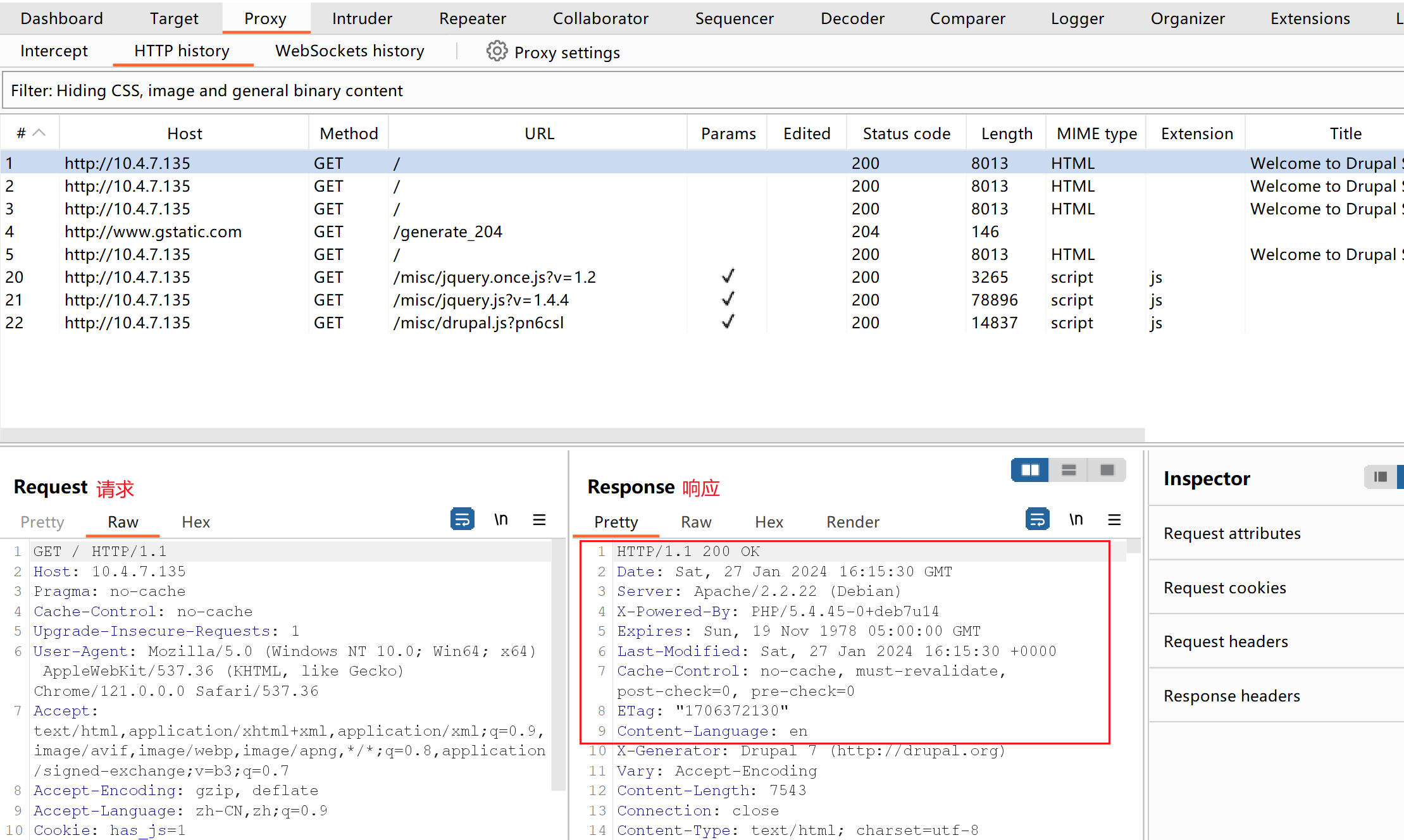Screen dimensions: 1404x840
Task: Expand Request headers in Inspector
Action: (1276, 641)
